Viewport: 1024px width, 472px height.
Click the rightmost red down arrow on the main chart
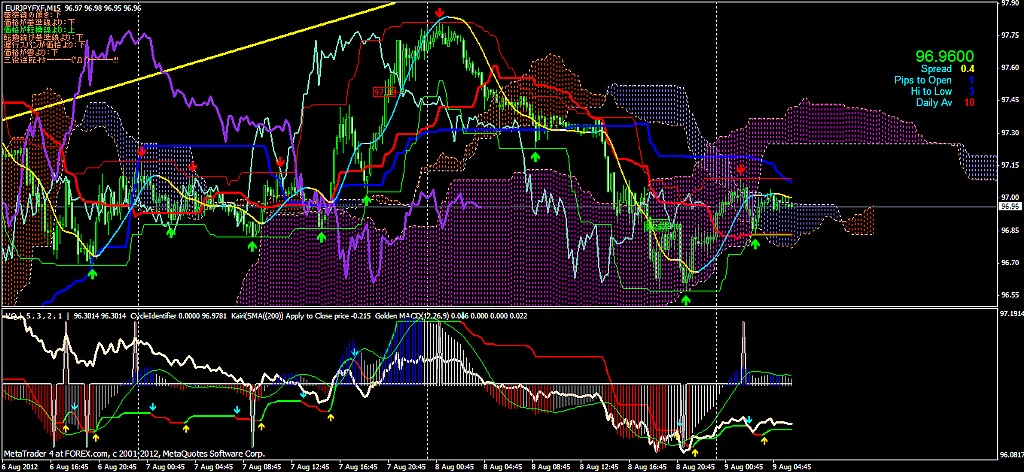click(x=740, y=170)
